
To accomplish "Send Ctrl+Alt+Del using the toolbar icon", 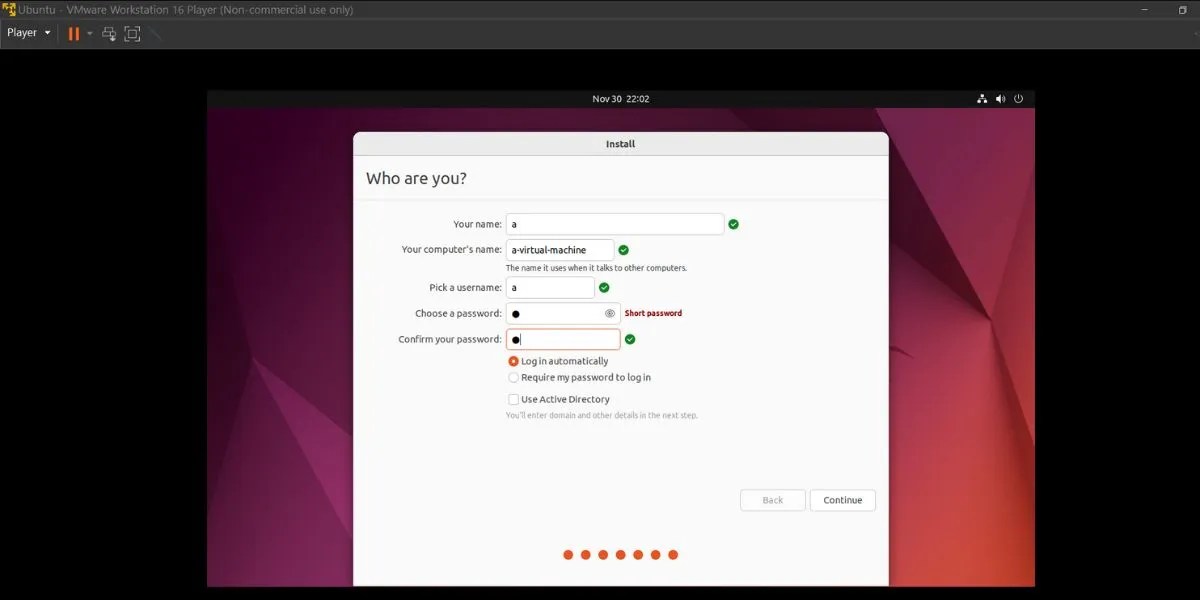I will pyautogui.click(x=109, y=33).
